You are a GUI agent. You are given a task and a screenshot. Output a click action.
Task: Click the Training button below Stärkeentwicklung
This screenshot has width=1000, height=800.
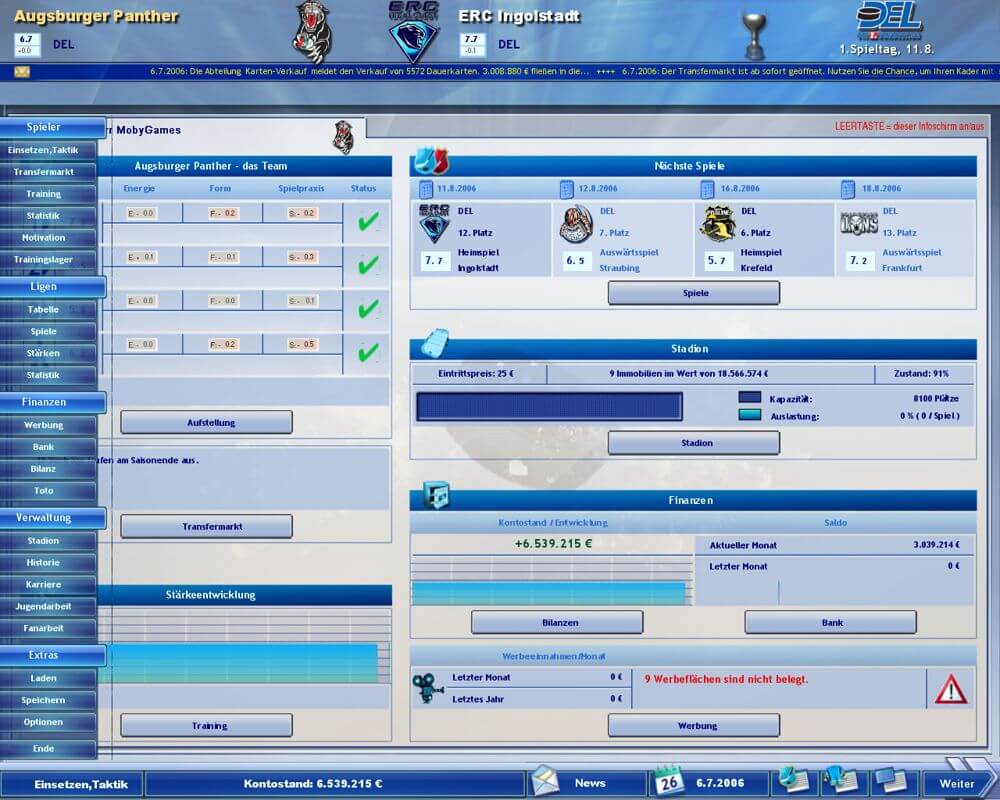coord(207,725)
